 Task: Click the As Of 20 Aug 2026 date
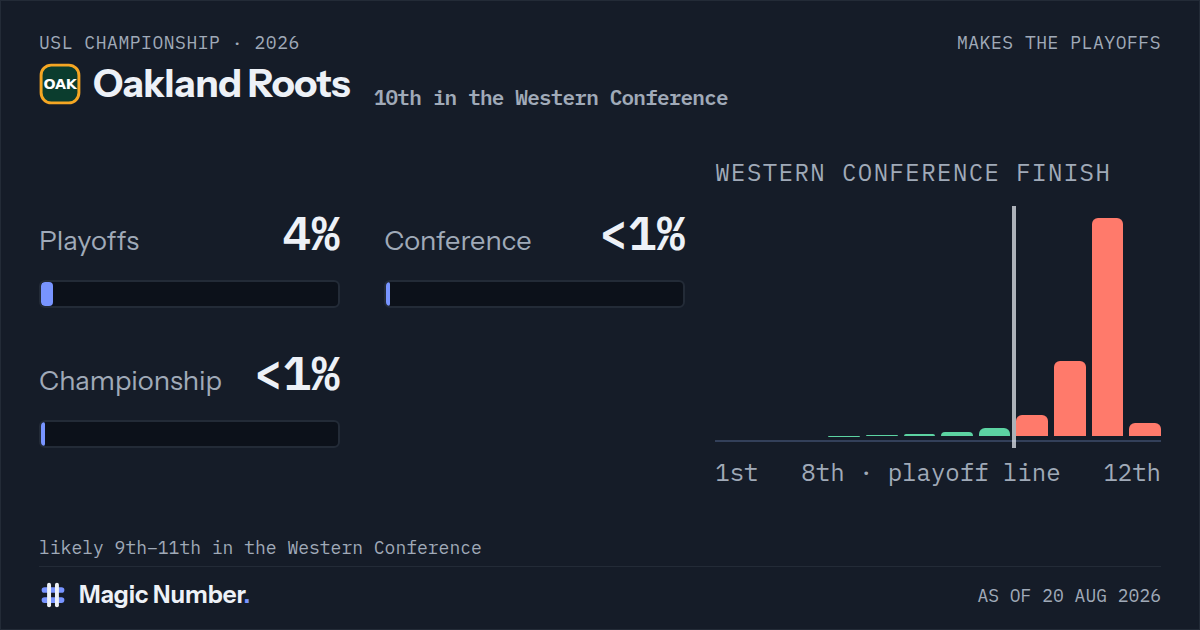pos(1069,596)
